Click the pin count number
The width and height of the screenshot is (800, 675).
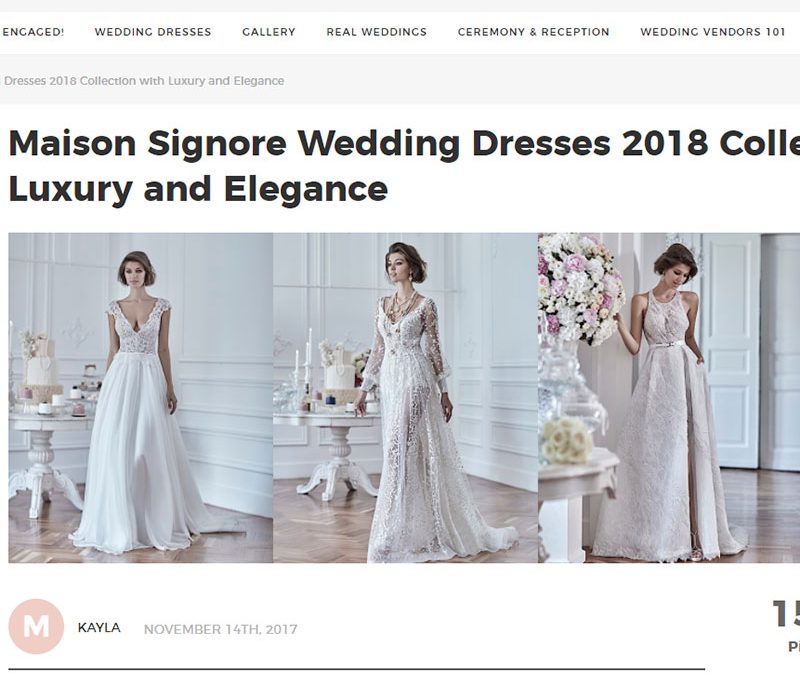(x=786, y=614)
